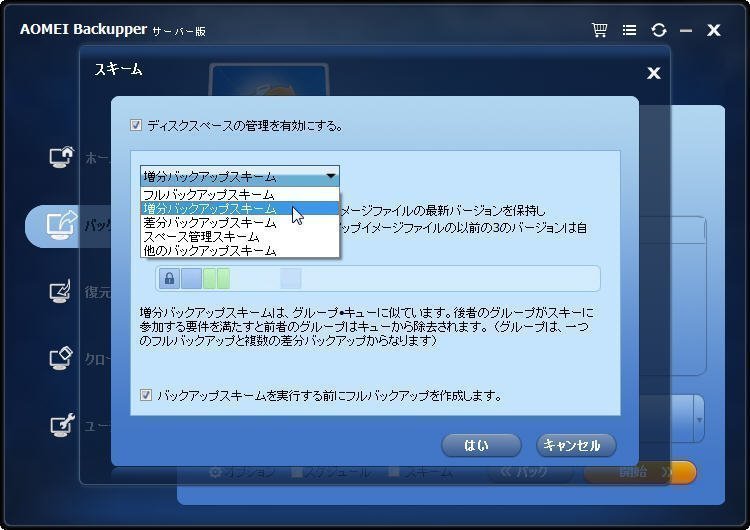Toggle ディスクスペースの管理を有効にする checkbox
The width and height of the screenshot is (750, 530).
point(136,125)
